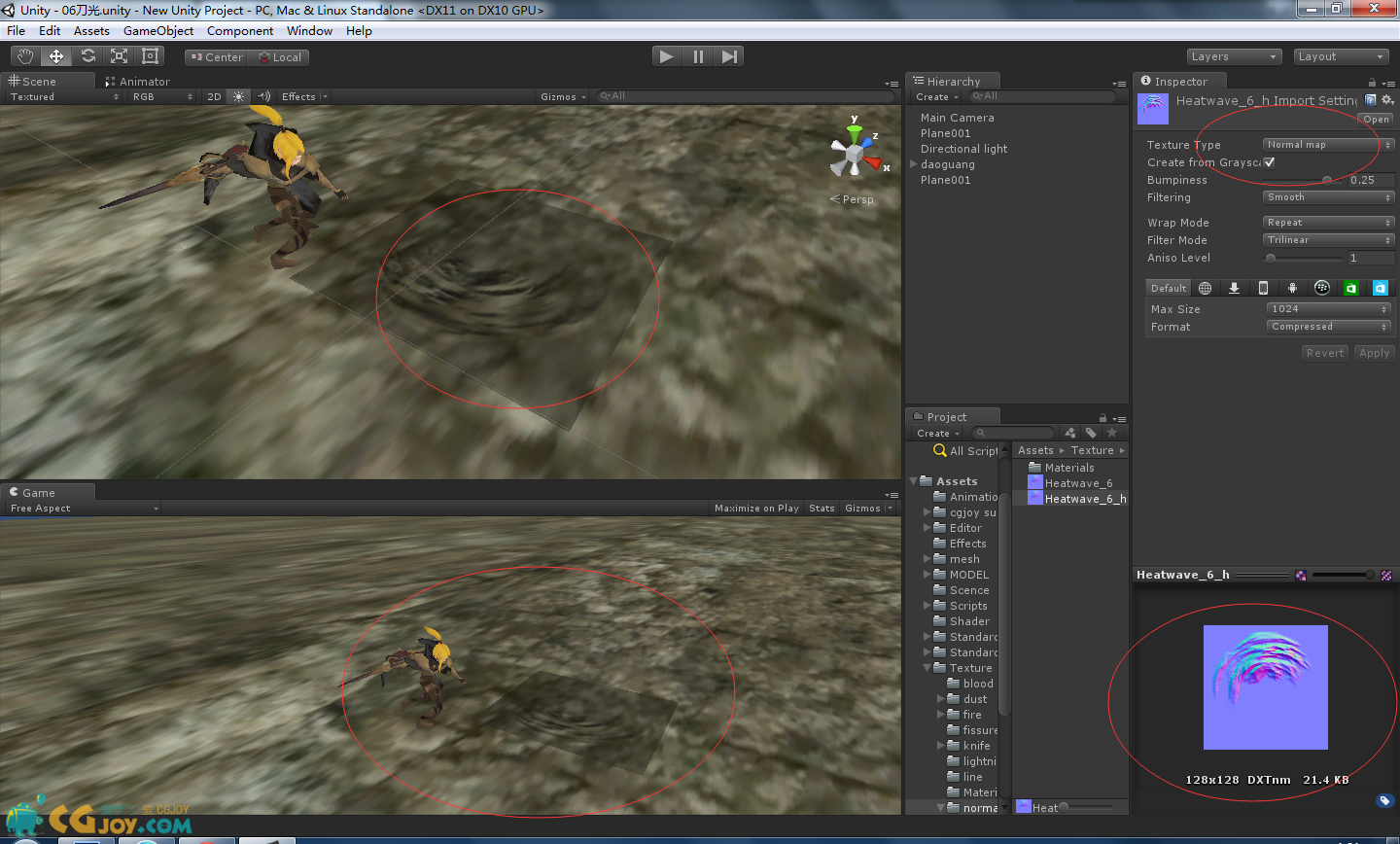1400x844 pixels.
Task: Click Open button in Inspector
Action: point(1376,120)
